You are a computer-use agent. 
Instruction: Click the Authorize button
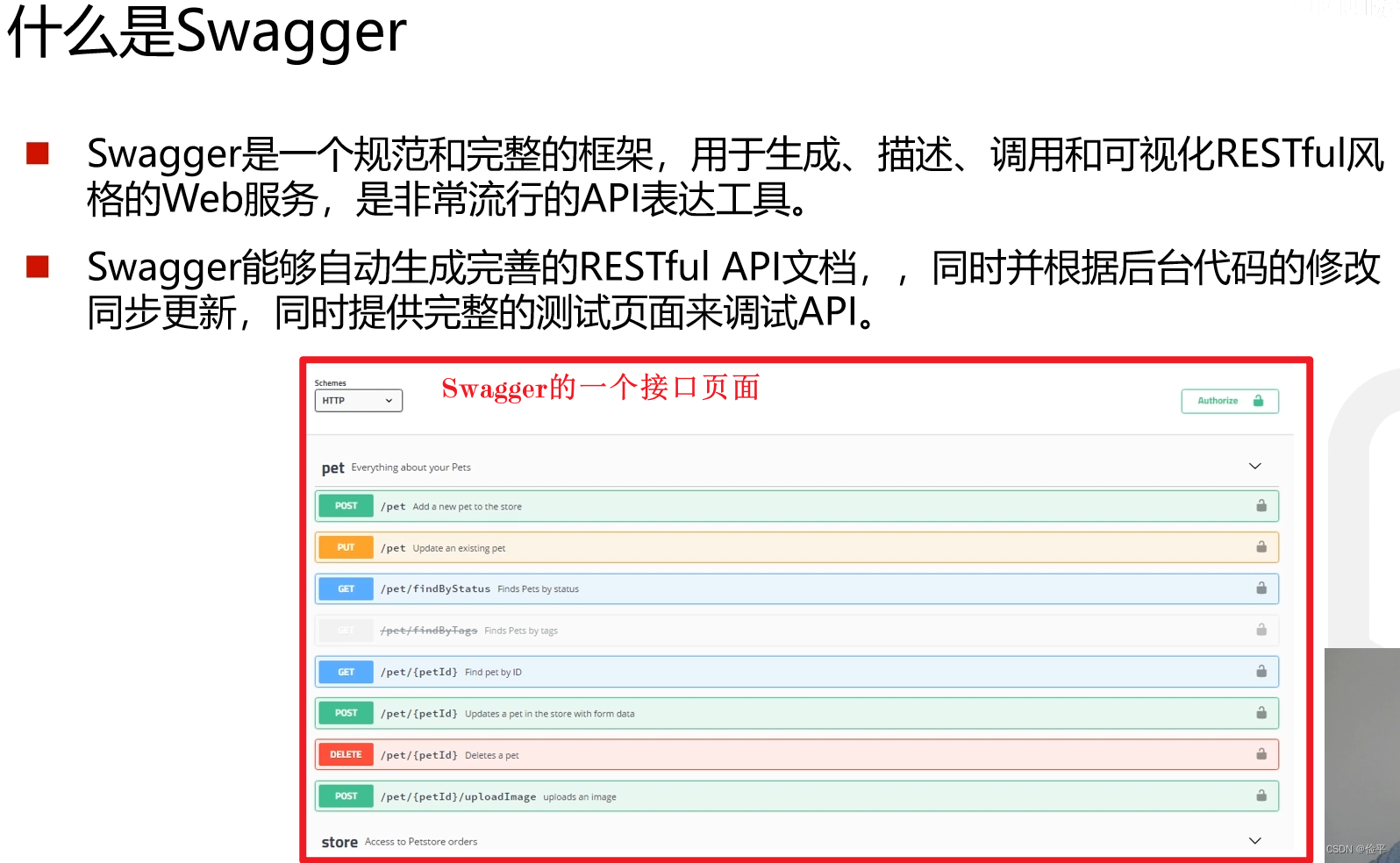tap(1230, 401)
